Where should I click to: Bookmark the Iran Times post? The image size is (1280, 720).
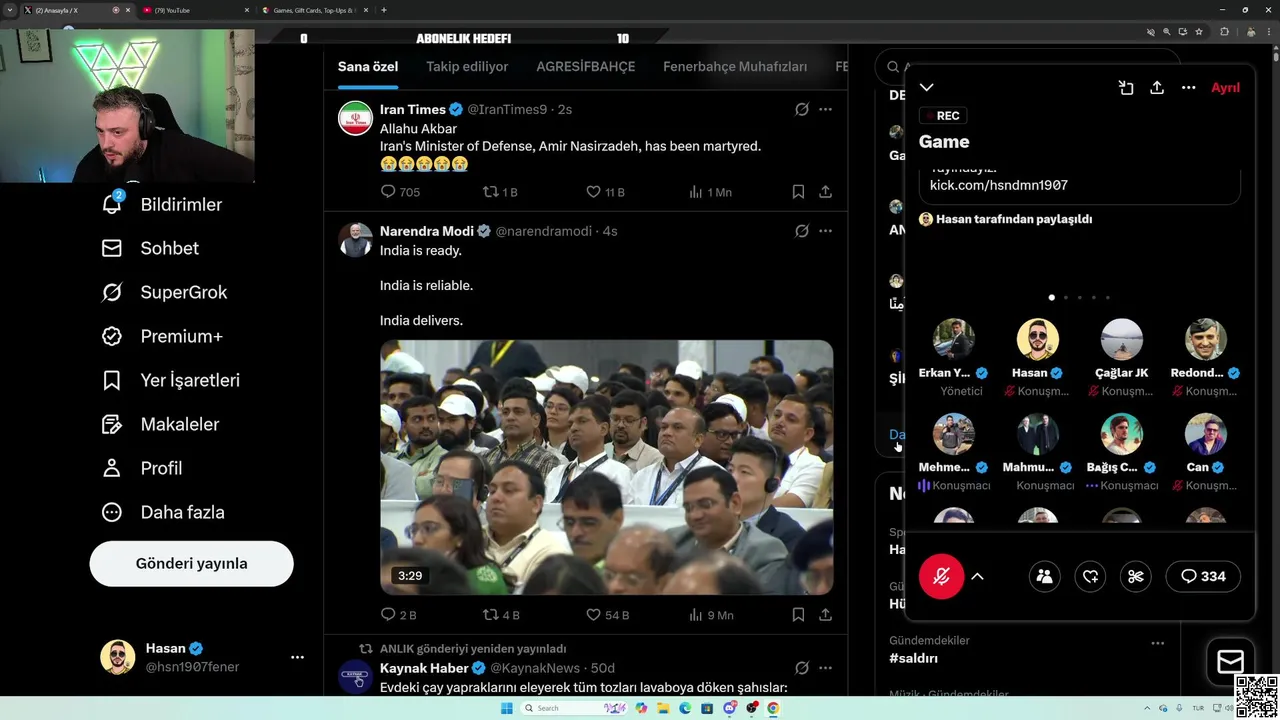798,191
